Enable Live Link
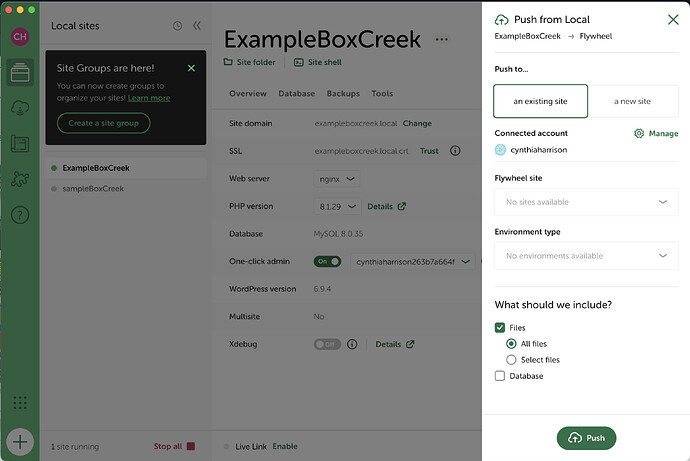Screen dimensions: 690x461 285,446
